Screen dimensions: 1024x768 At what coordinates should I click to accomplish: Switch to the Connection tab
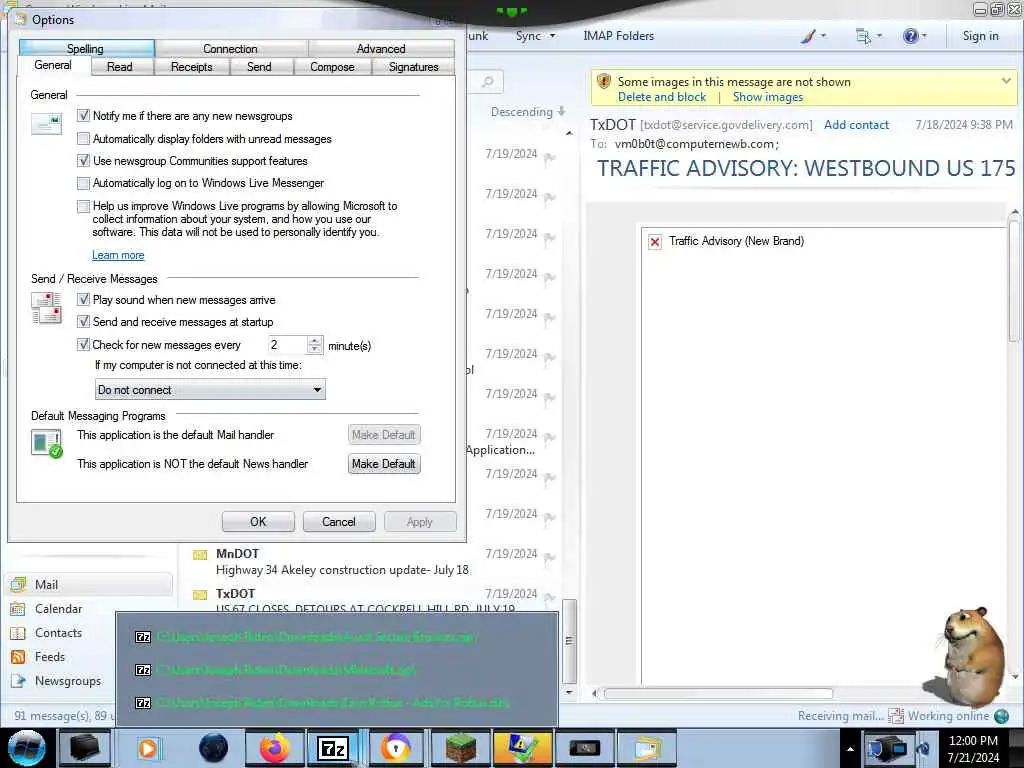(231, 48)
